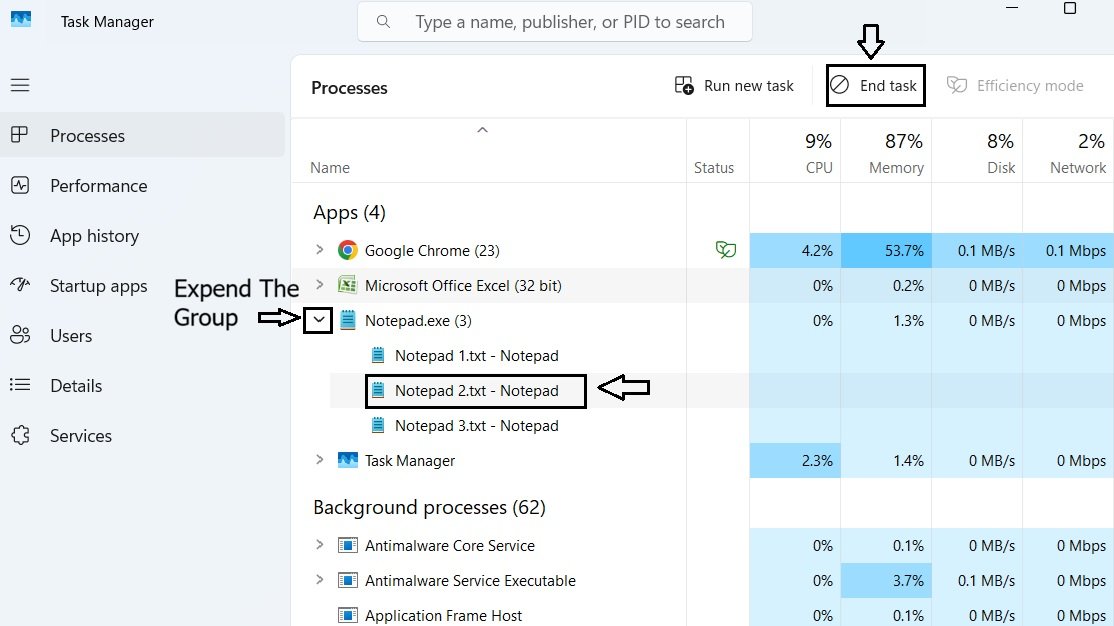1114x626 pixels.
Task: Click the Notepad.exe group icon
Action: [x=347, y=320]
